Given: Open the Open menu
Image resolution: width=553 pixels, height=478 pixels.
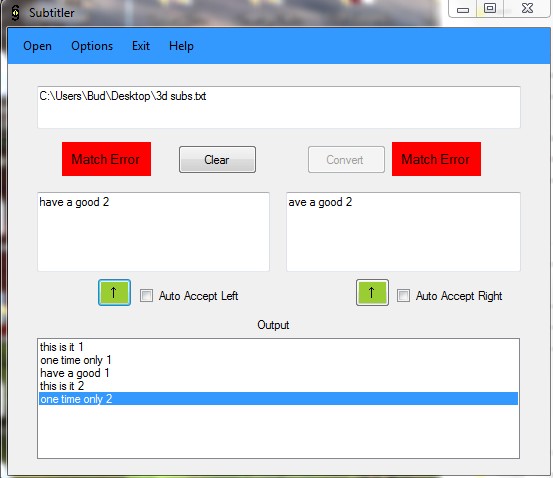Looking at the screenshot, I should 37,46.
